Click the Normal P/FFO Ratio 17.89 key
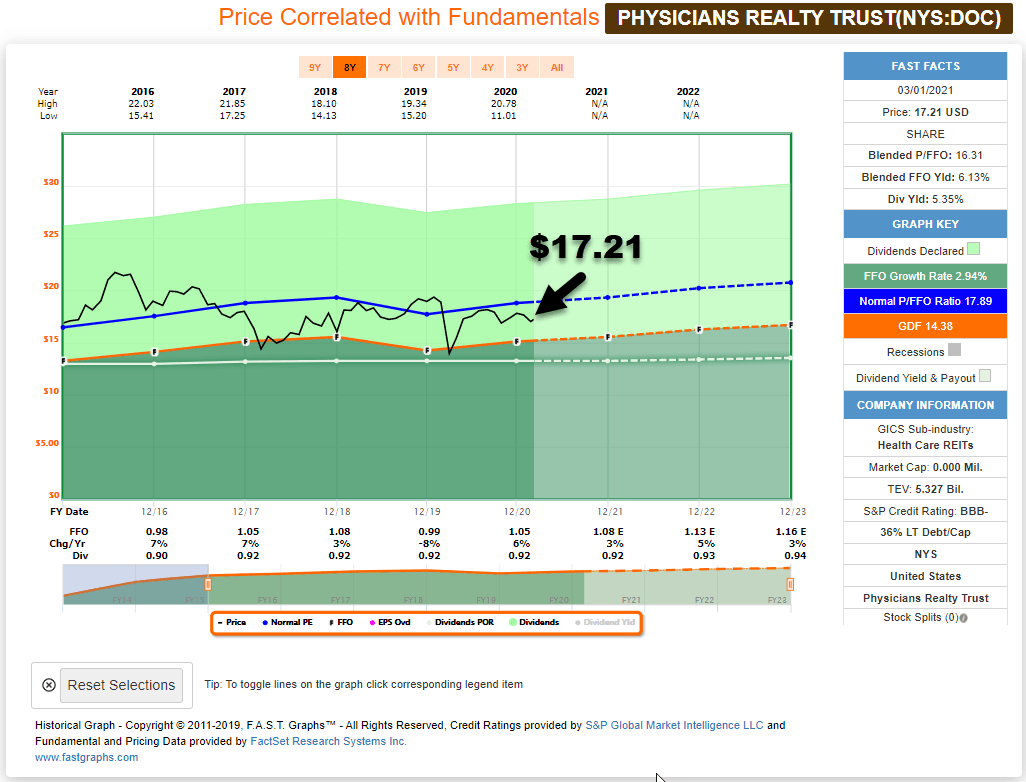The image size is (1026, 782). coord(925,301)
